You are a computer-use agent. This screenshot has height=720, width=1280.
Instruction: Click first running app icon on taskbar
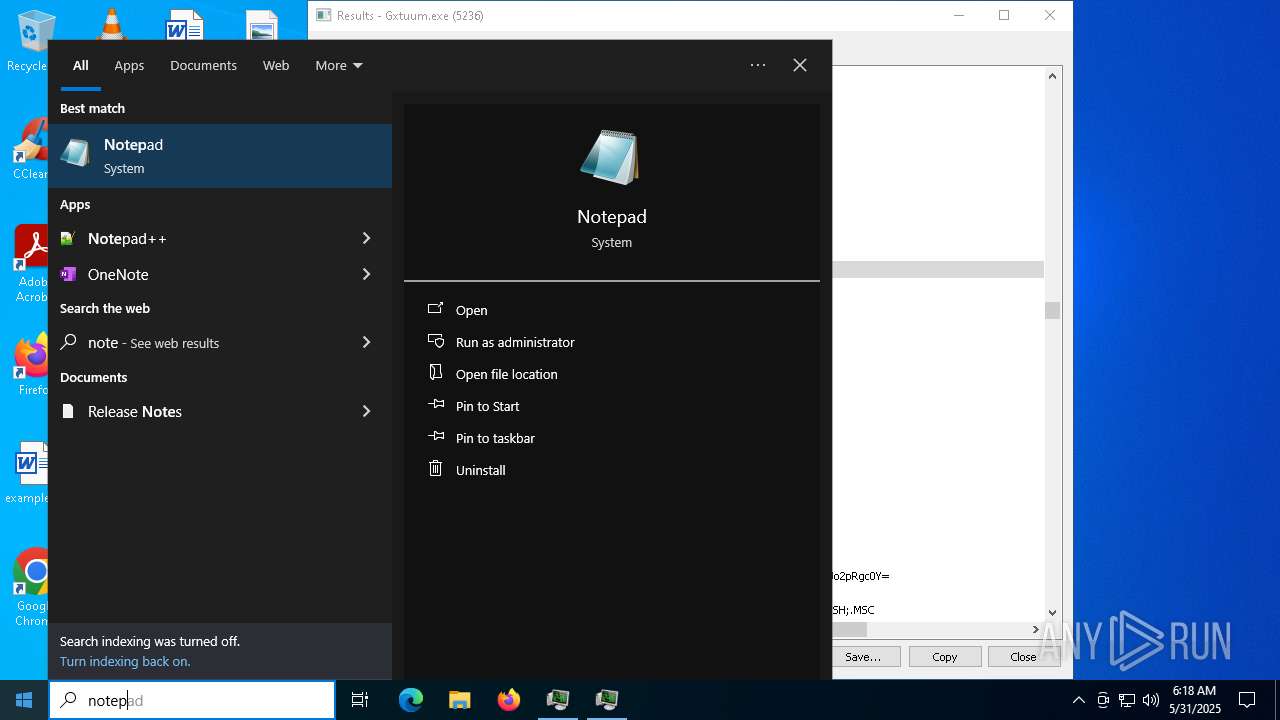[x=557, y=700]
